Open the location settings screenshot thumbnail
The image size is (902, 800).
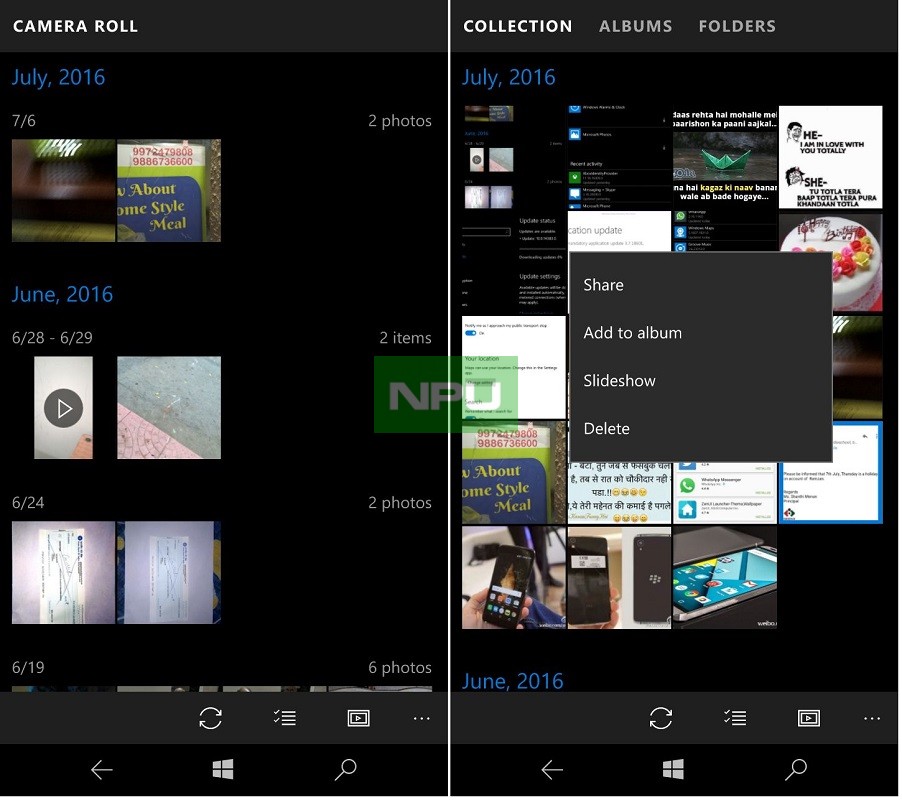point(515,369)
